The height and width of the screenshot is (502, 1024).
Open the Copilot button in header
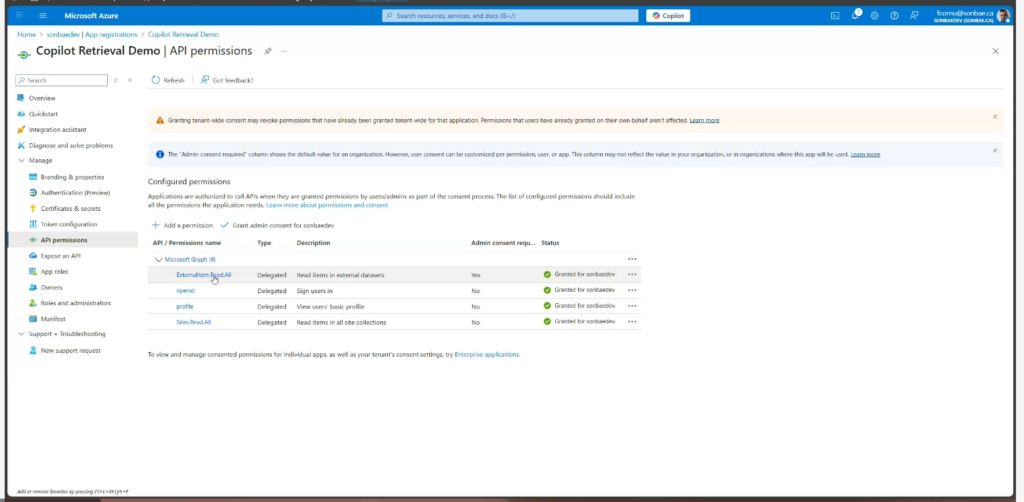coord(668,16)
